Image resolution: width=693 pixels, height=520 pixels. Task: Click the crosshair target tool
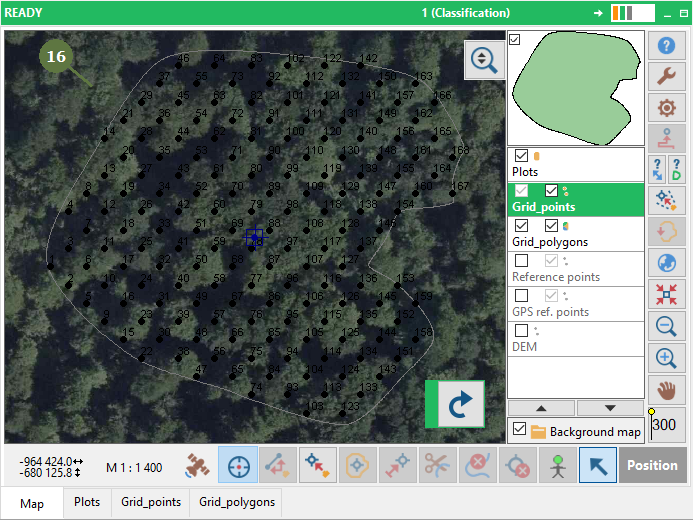pyautogui.click(x=237, y=465)
